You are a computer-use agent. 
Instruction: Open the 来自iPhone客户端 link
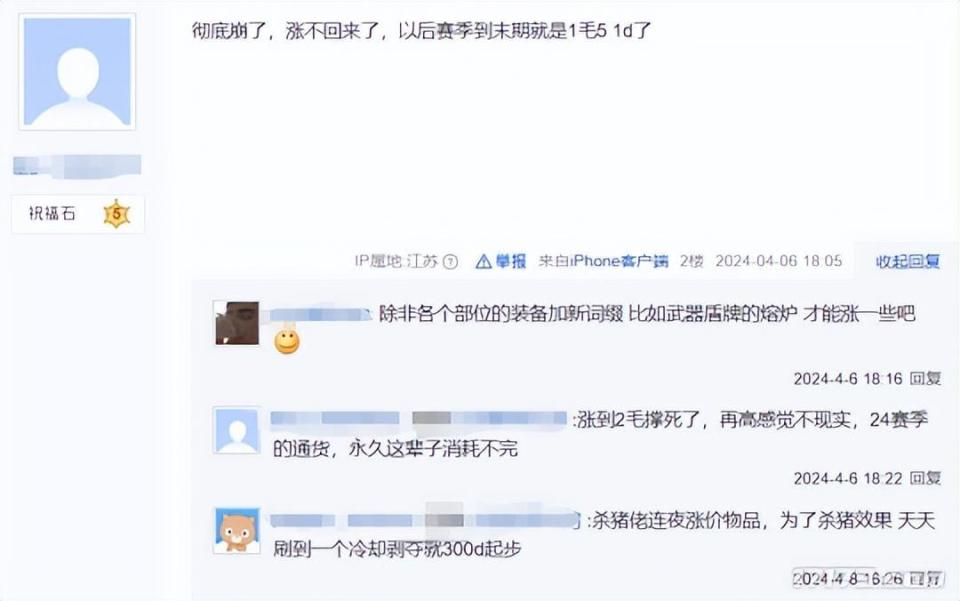(603, 261)
